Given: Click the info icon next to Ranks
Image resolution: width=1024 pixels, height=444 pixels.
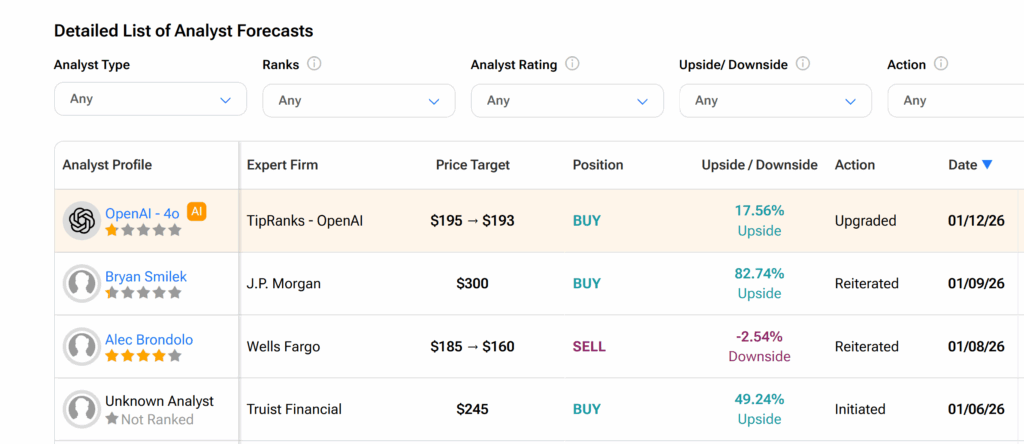Looking at the screenshot, I should click(x=314, y=64).
